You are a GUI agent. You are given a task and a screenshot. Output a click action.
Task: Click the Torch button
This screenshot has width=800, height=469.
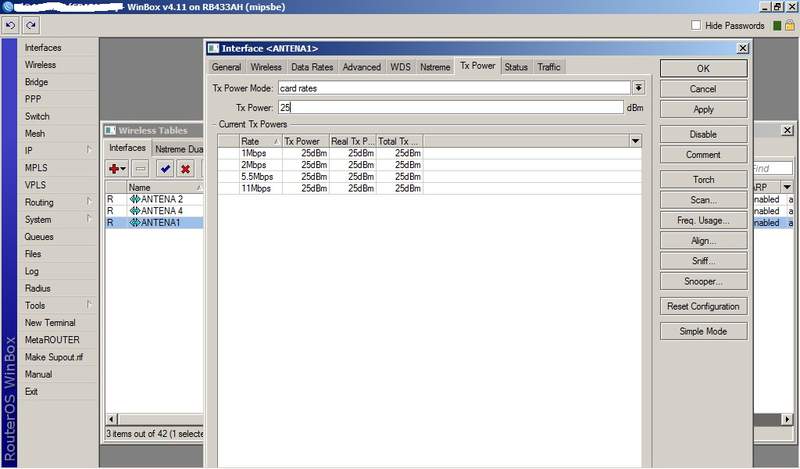(703, 180)
